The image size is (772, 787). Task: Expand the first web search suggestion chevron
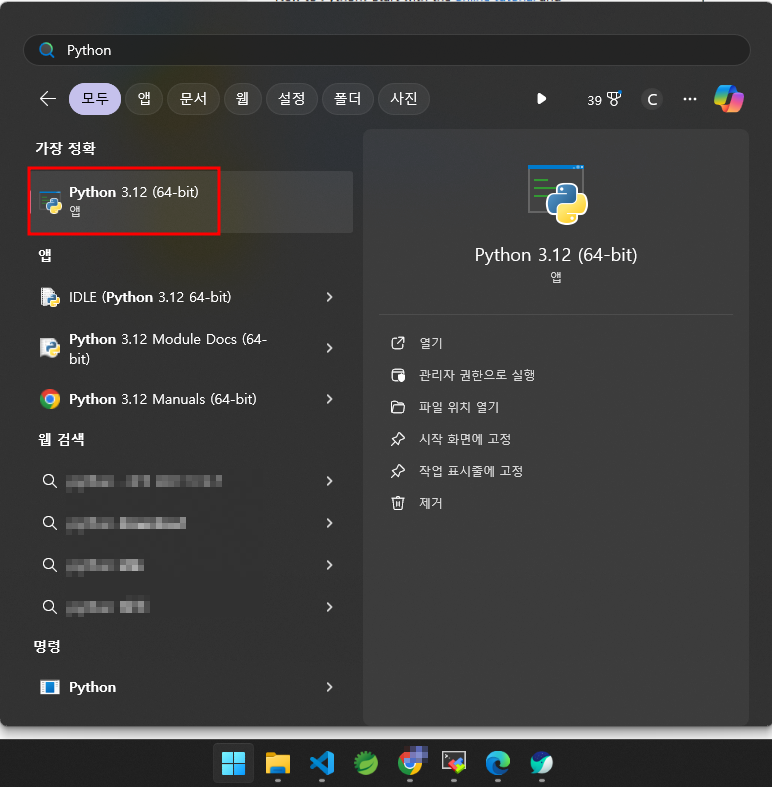point(329,481)
